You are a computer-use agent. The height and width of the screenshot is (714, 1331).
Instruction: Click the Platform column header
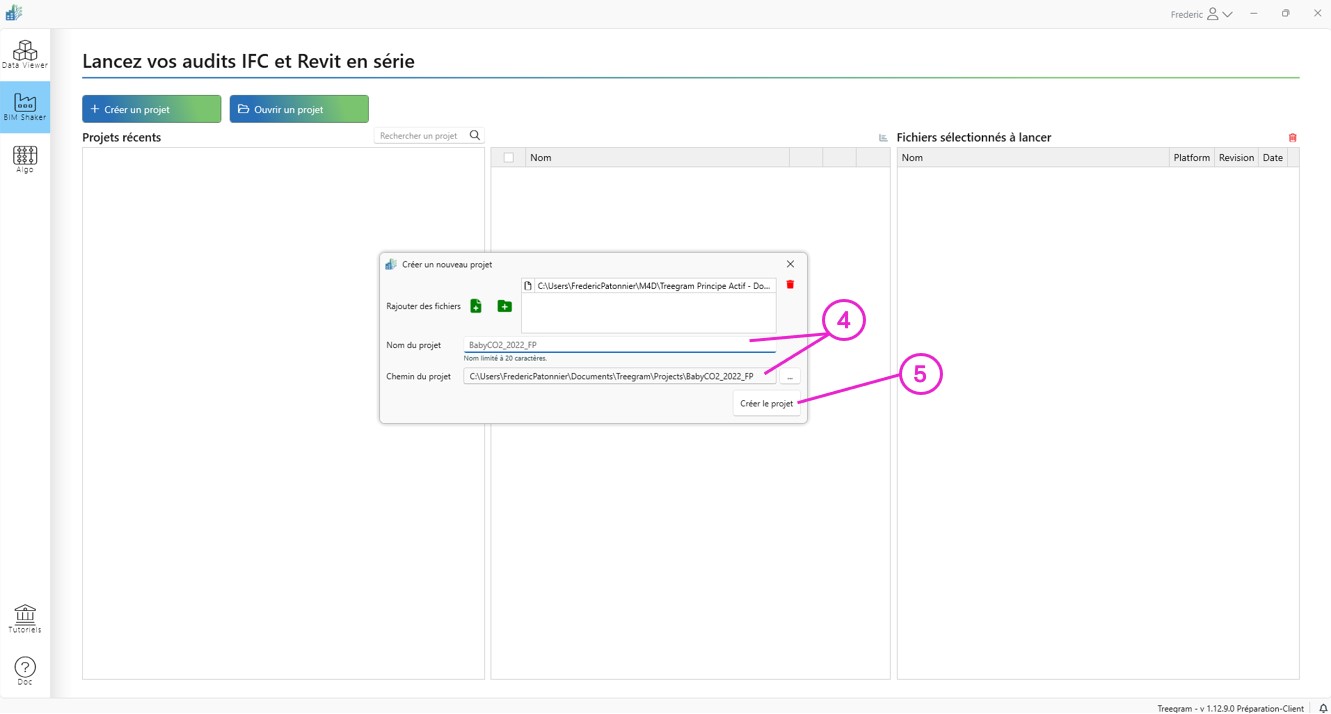click(1191, 158)
